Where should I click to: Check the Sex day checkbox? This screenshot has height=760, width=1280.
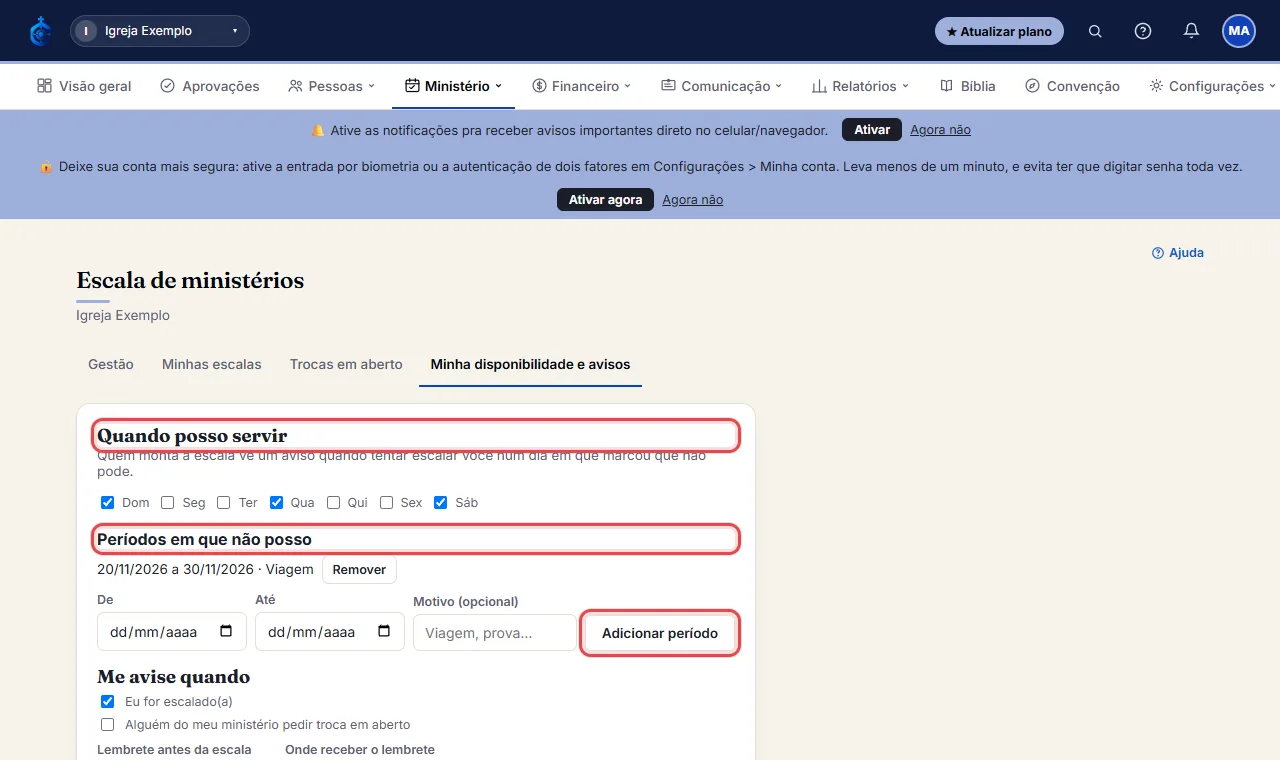[386, 503]
